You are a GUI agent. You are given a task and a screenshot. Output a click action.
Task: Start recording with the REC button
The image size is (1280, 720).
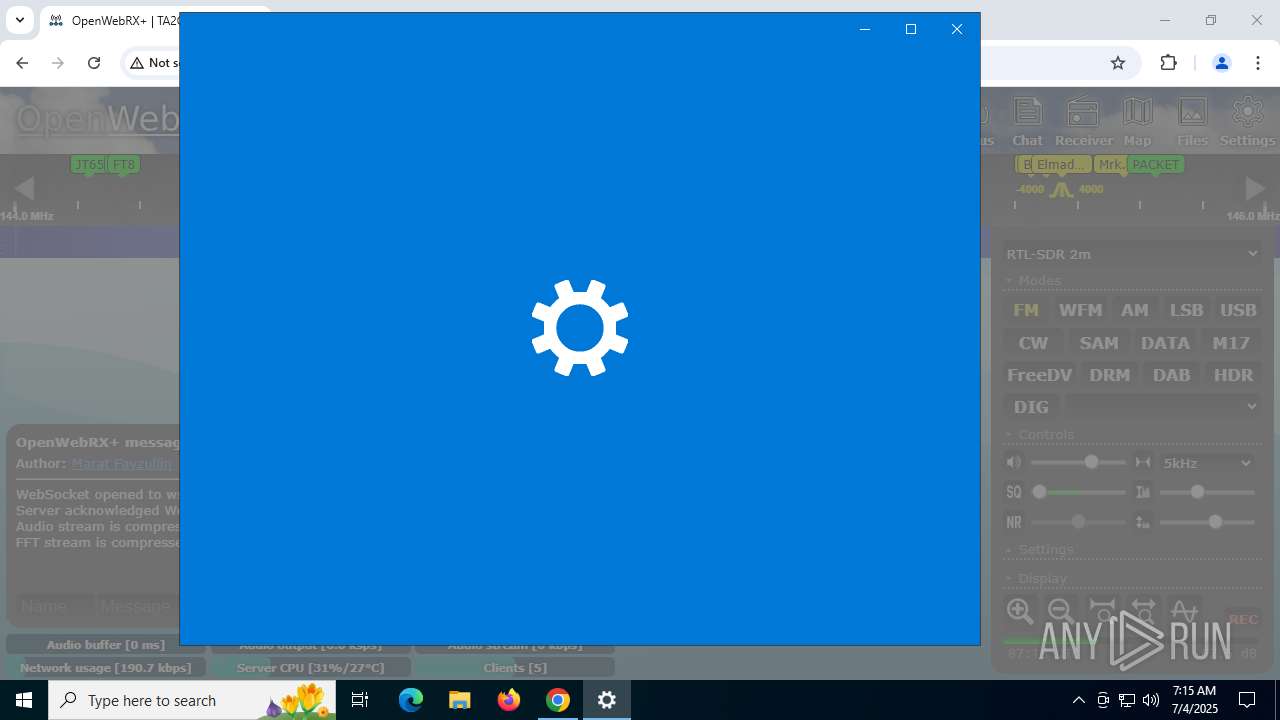pyautogui.click(x=1243, y=619)
